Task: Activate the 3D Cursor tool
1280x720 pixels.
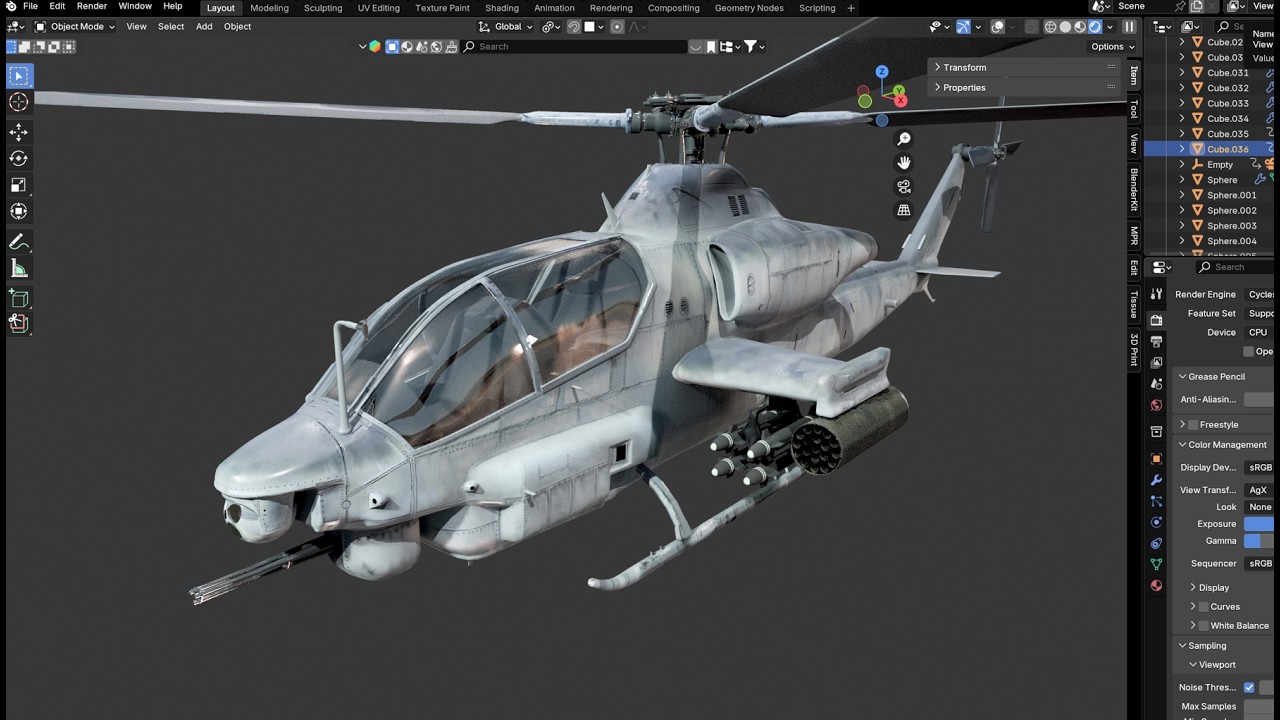Action: click(18, 102)
